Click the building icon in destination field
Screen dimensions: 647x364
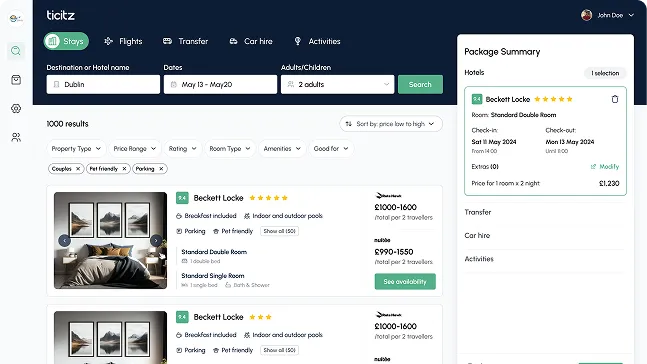pos(57,85)
